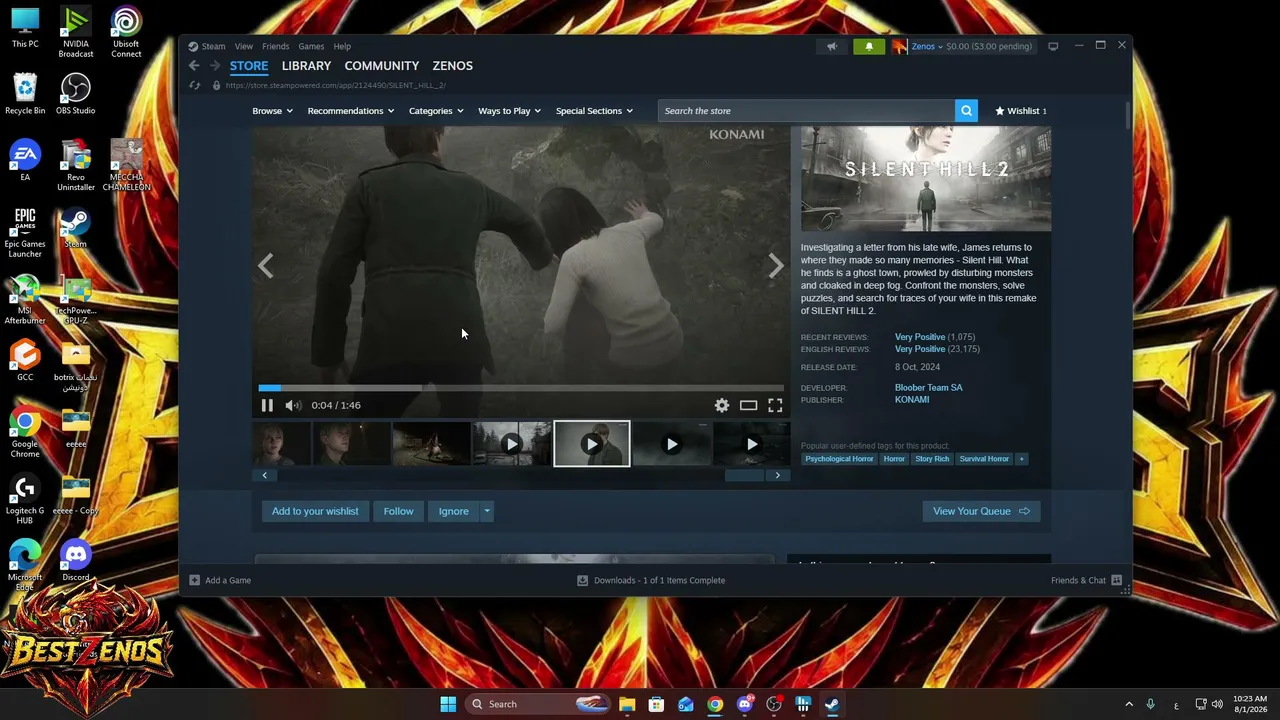Viewport: 1280px width, 720px height.
Task: Click the Add a Game plus icon
Action: pos(195,580)
